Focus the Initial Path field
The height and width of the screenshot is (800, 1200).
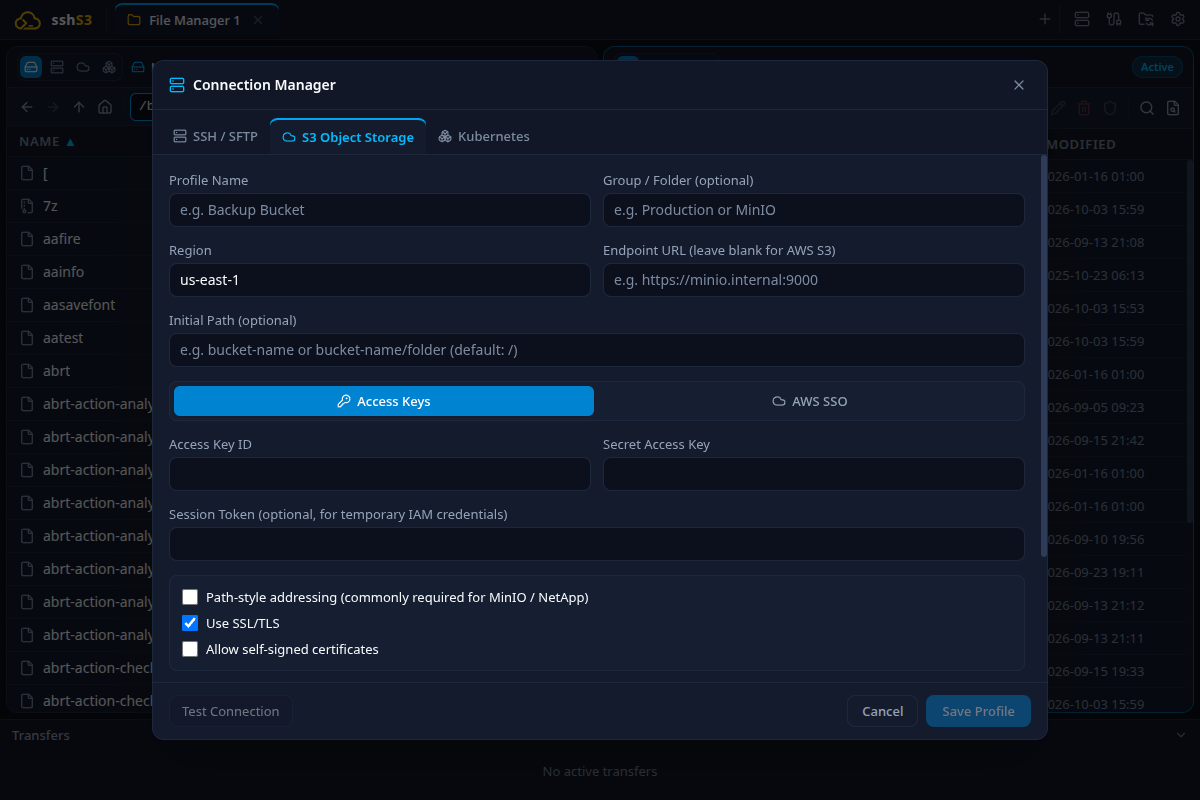(x=597, y=350)
